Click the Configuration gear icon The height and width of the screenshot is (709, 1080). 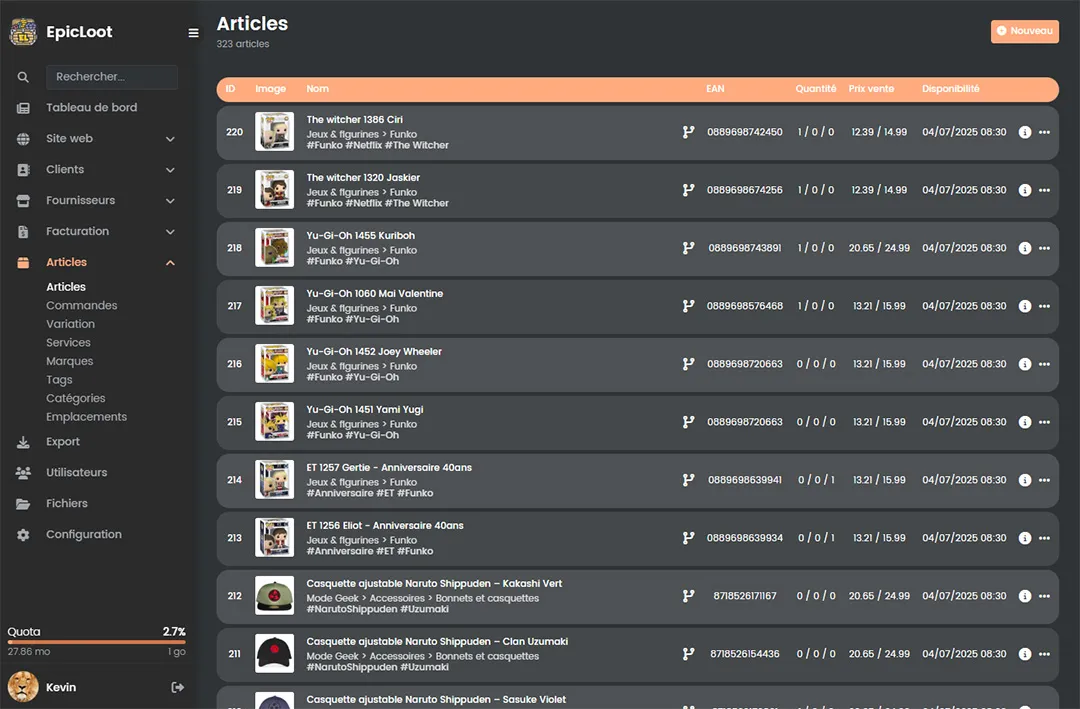click(x=23, y=535)
